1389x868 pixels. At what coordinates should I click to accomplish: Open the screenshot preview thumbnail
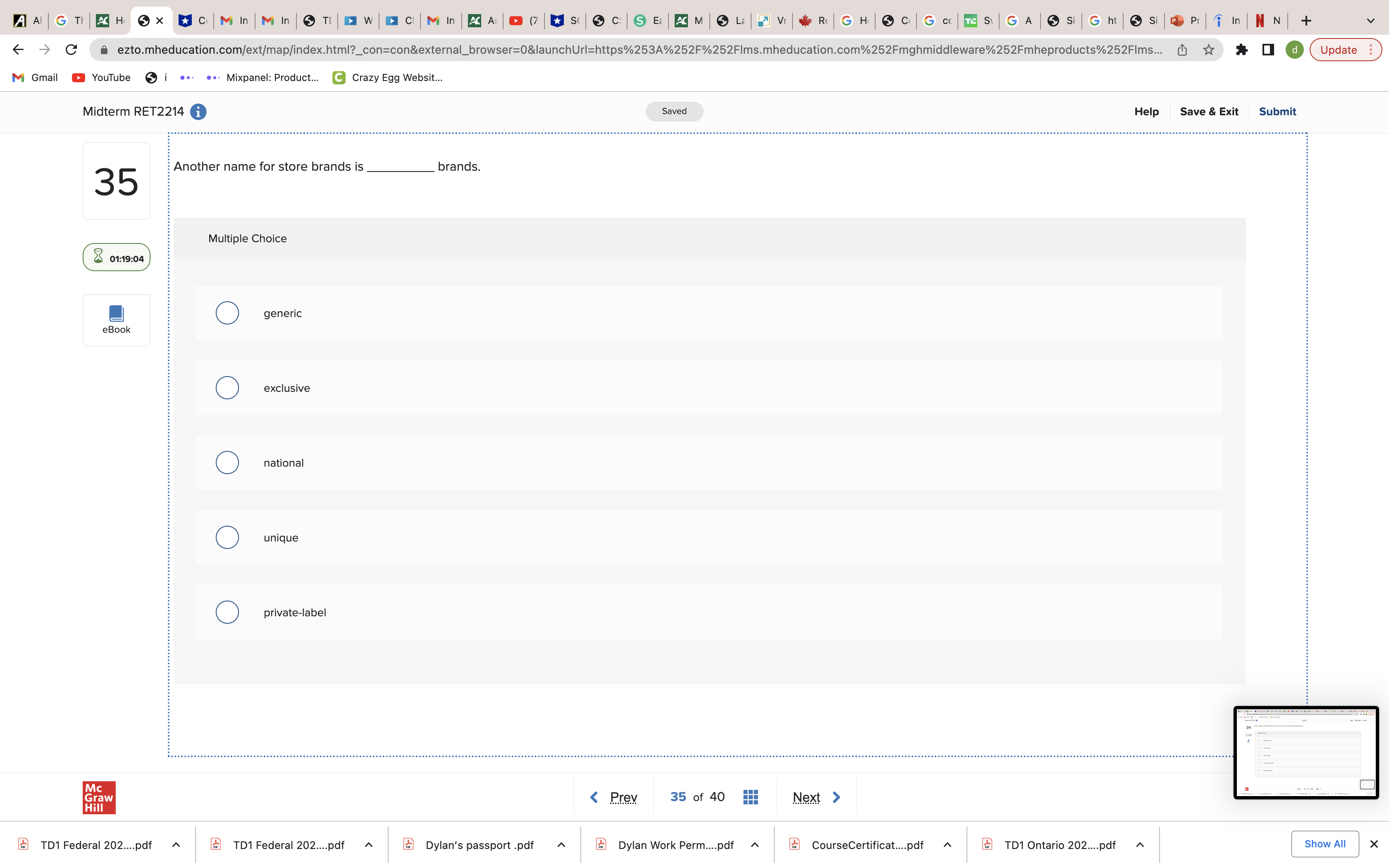(1305, 752)
